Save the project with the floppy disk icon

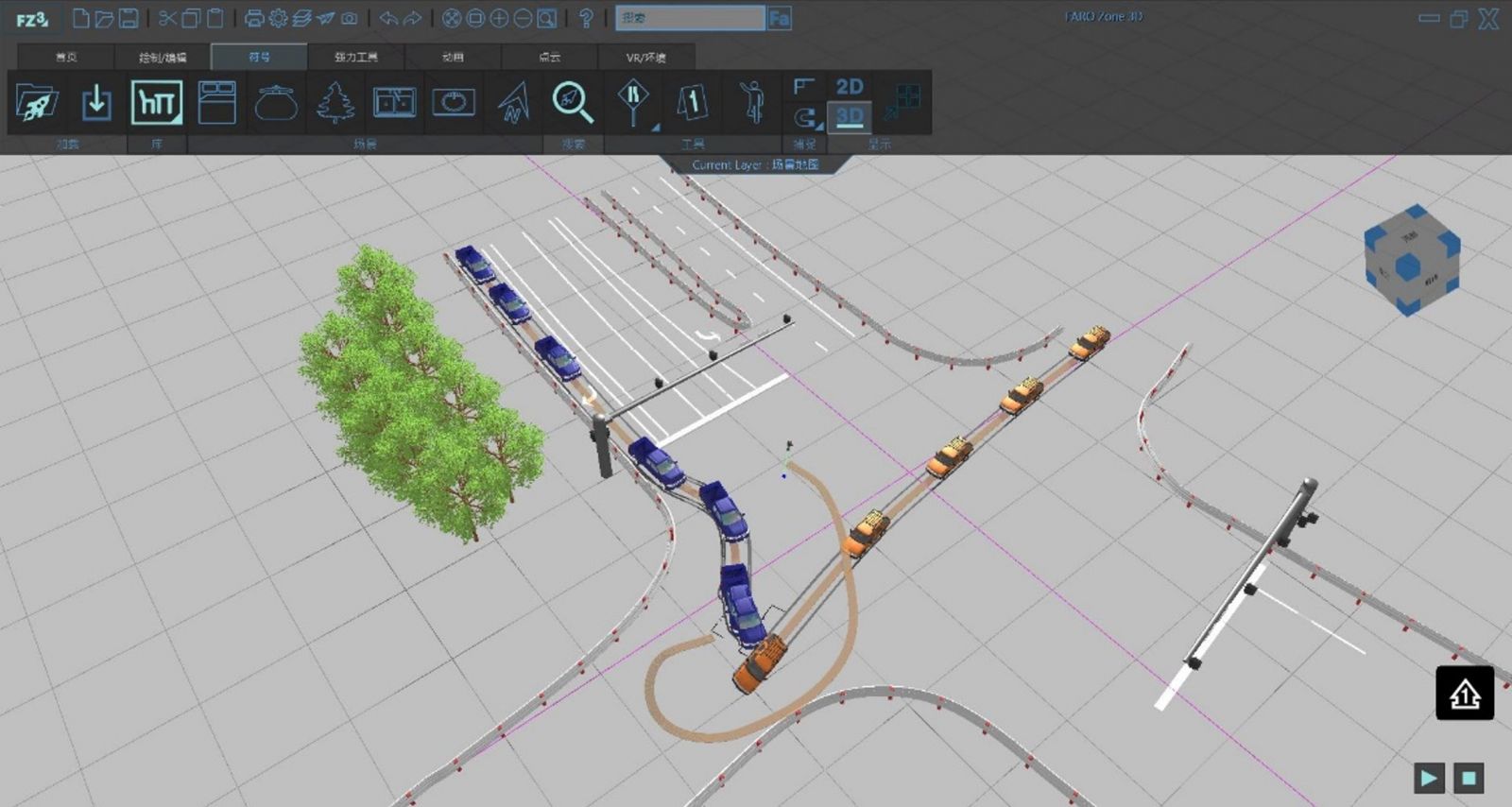click(129, 18)
